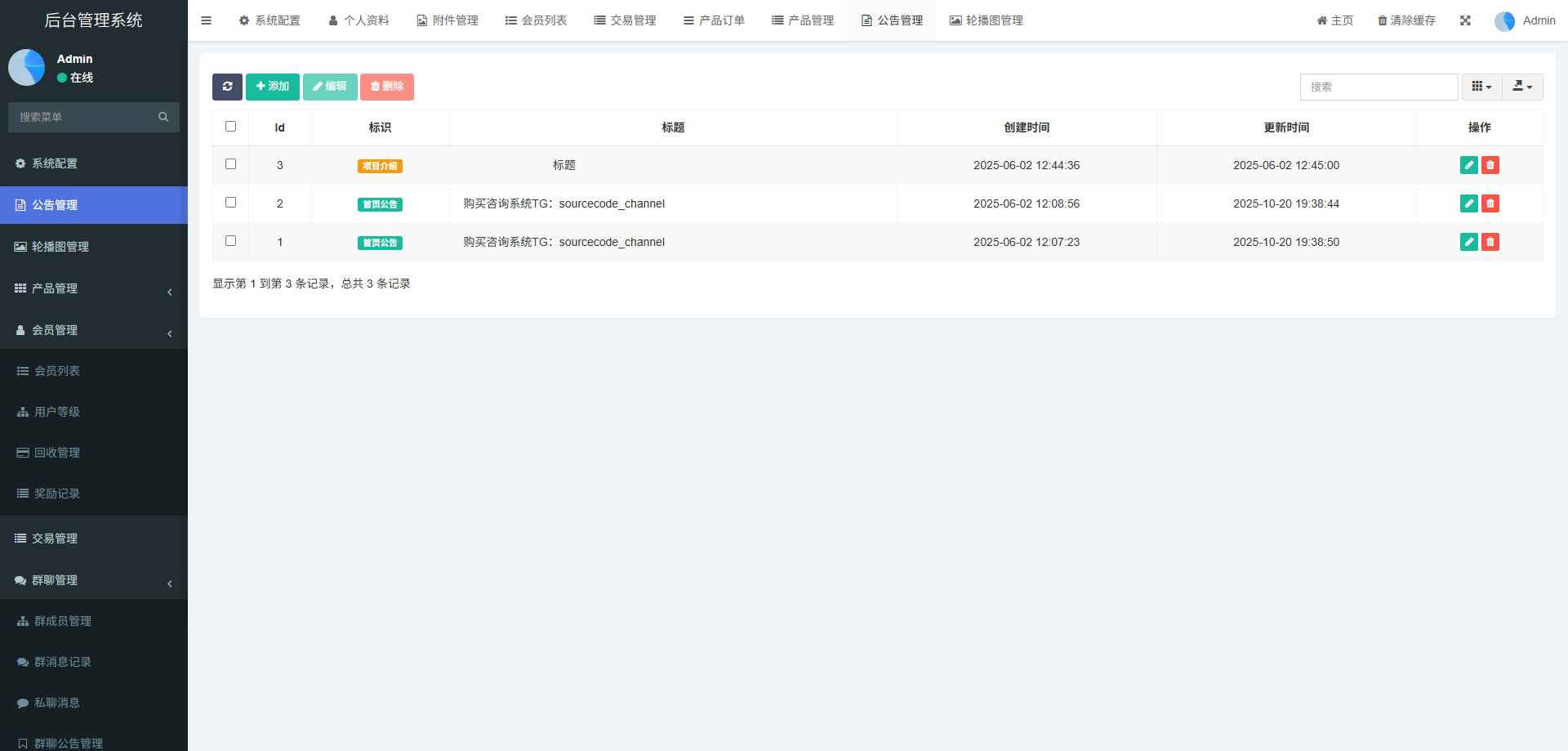Screen dimensions: 1568x751
Task: Open 群消息记录 in the sidebar
Action: click(x=63, y=662)
